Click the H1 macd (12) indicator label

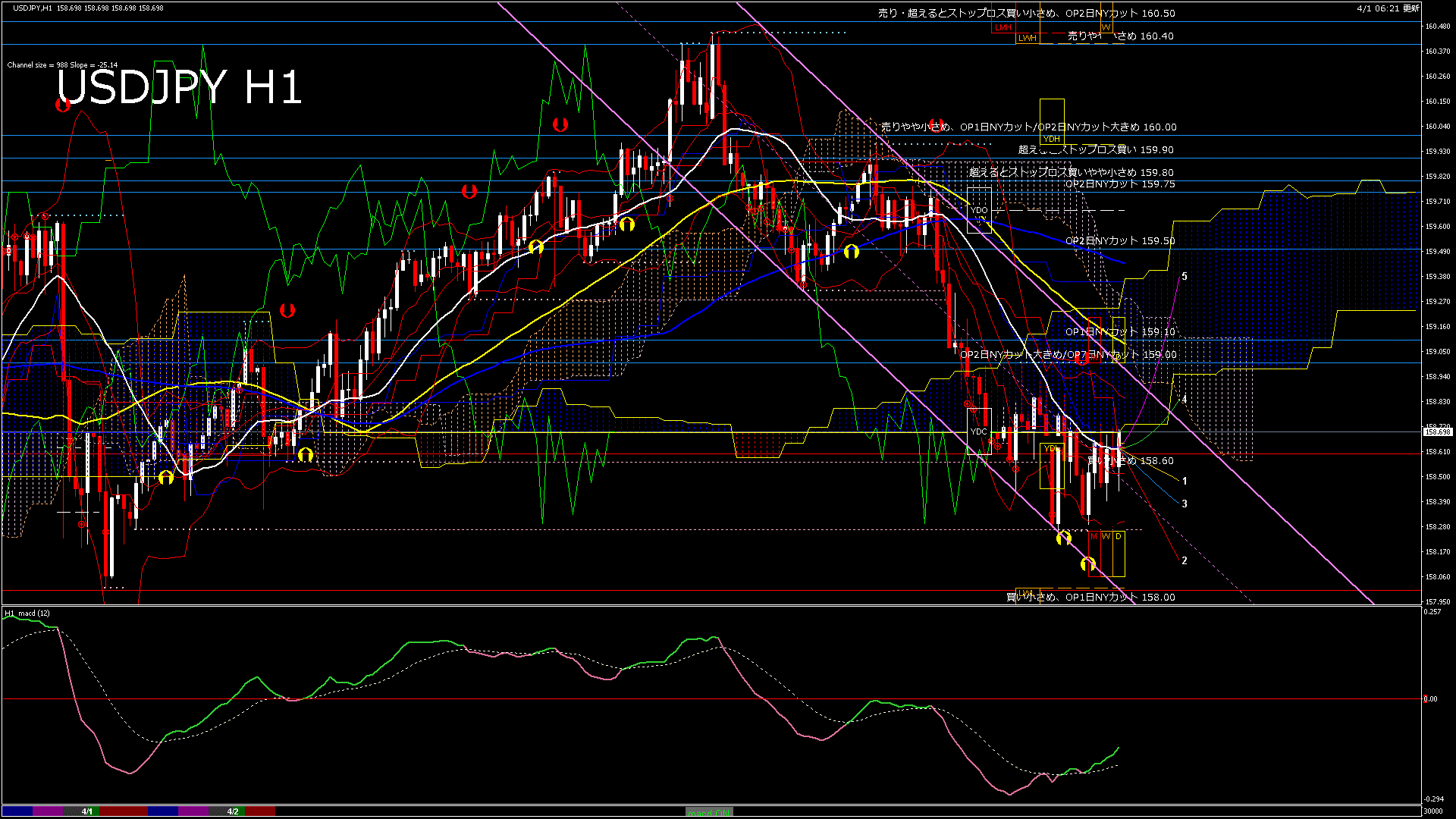(x=27, y=613)
